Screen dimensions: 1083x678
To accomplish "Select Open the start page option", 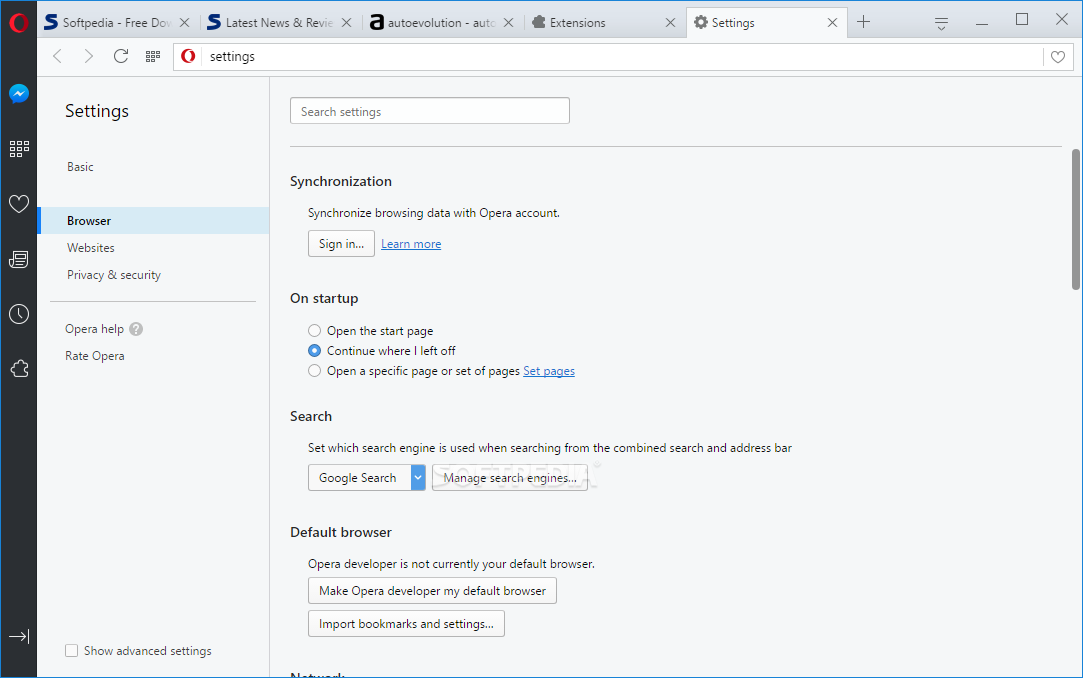I will (x=314, y=331).
